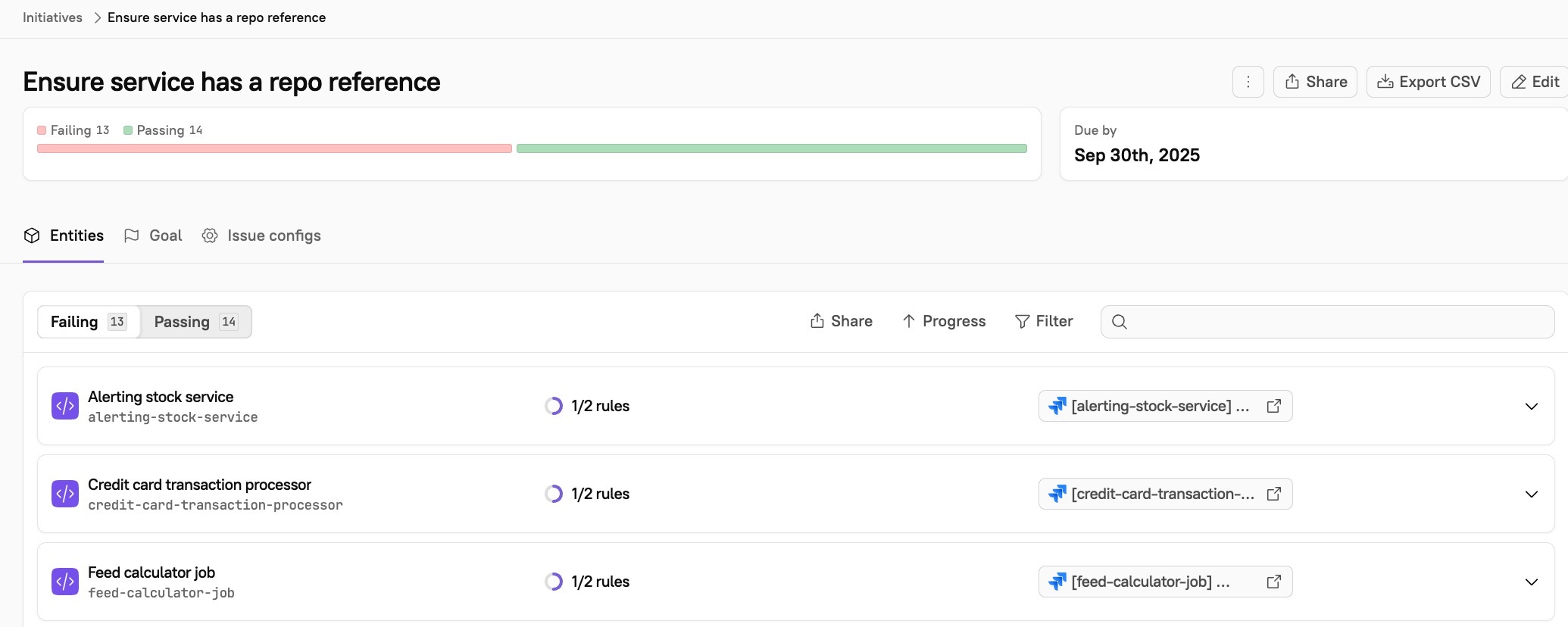This screenshot has width=1568, height=627.
Task: Switch to the Failing 13 toggle
Action: click(x=88, y=322)
